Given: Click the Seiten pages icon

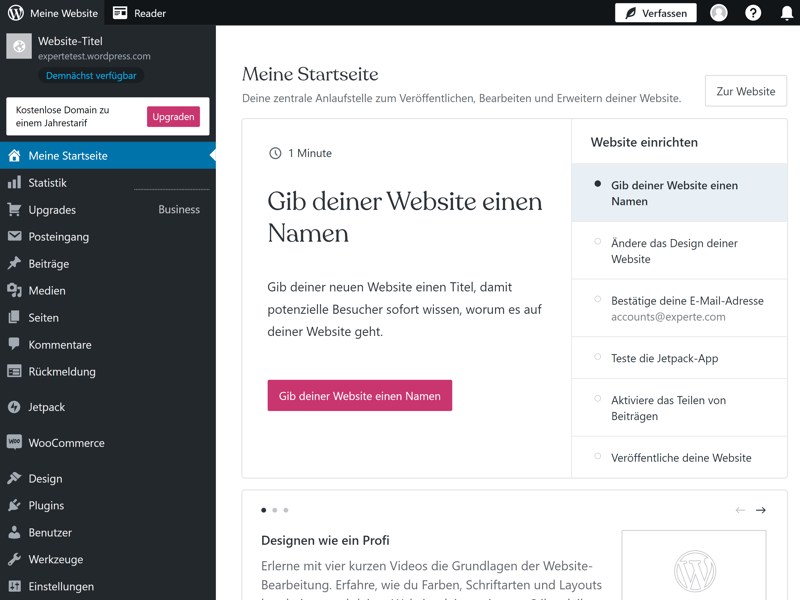Looking at the screenshot, I should click(x=14, y=317).
